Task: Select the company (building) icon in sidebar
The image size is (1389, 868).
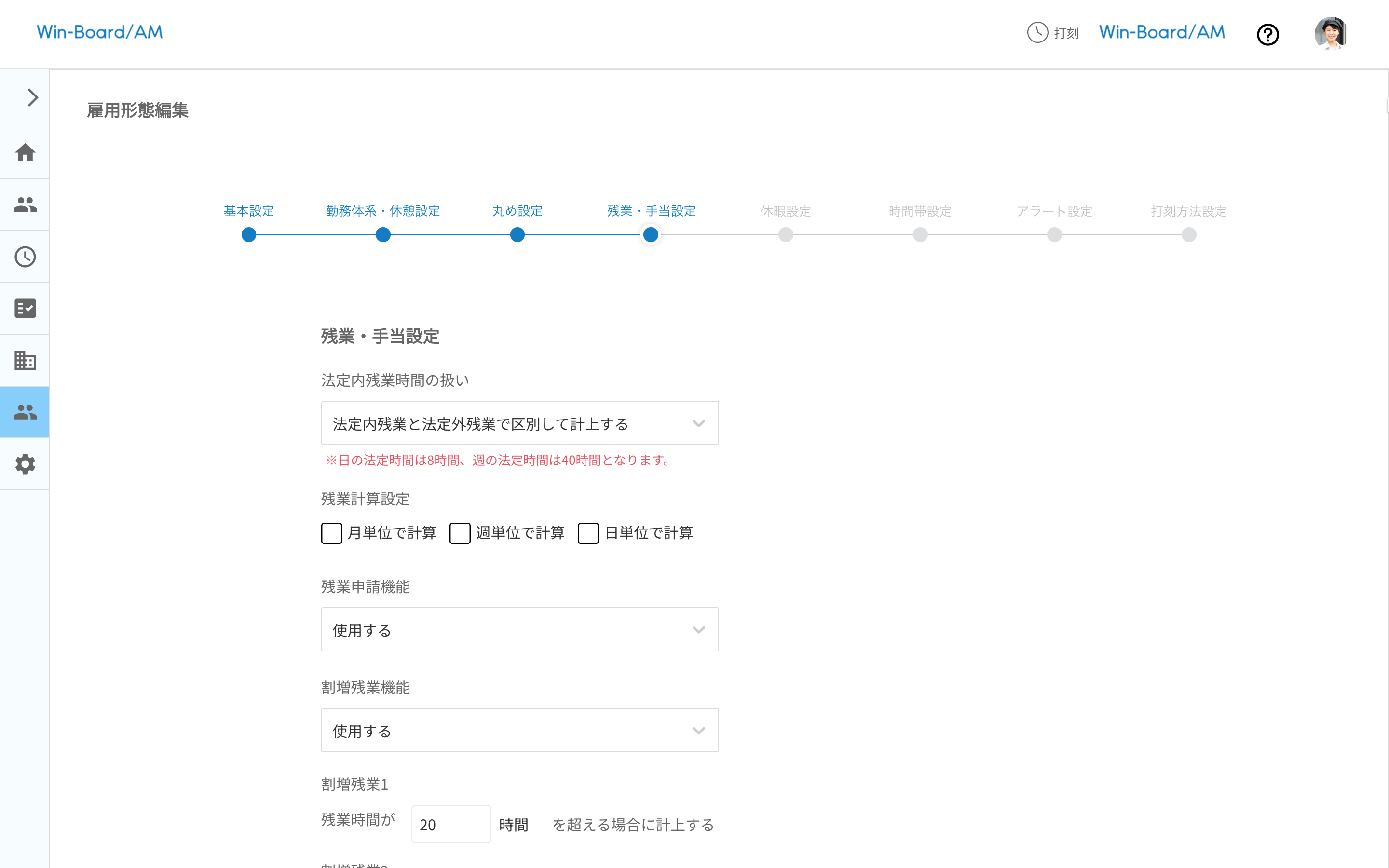Action: coord(25,361)
